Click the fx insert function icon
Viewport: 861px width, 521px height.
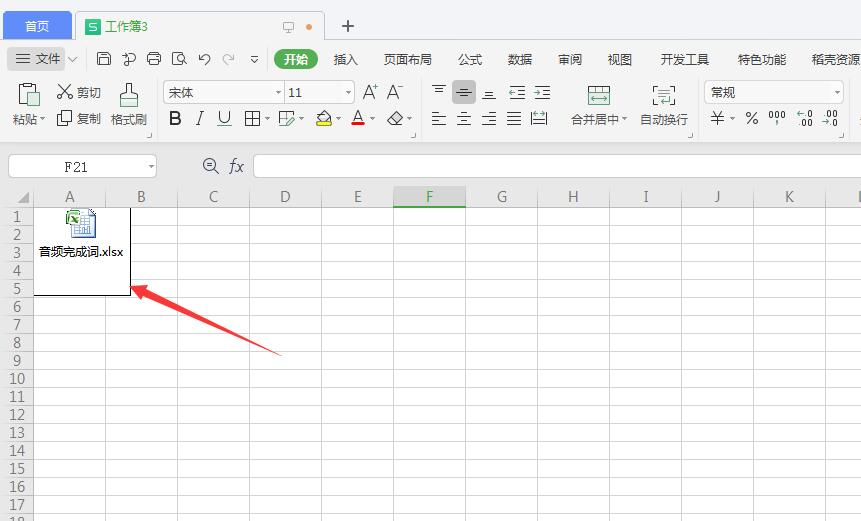236,166
